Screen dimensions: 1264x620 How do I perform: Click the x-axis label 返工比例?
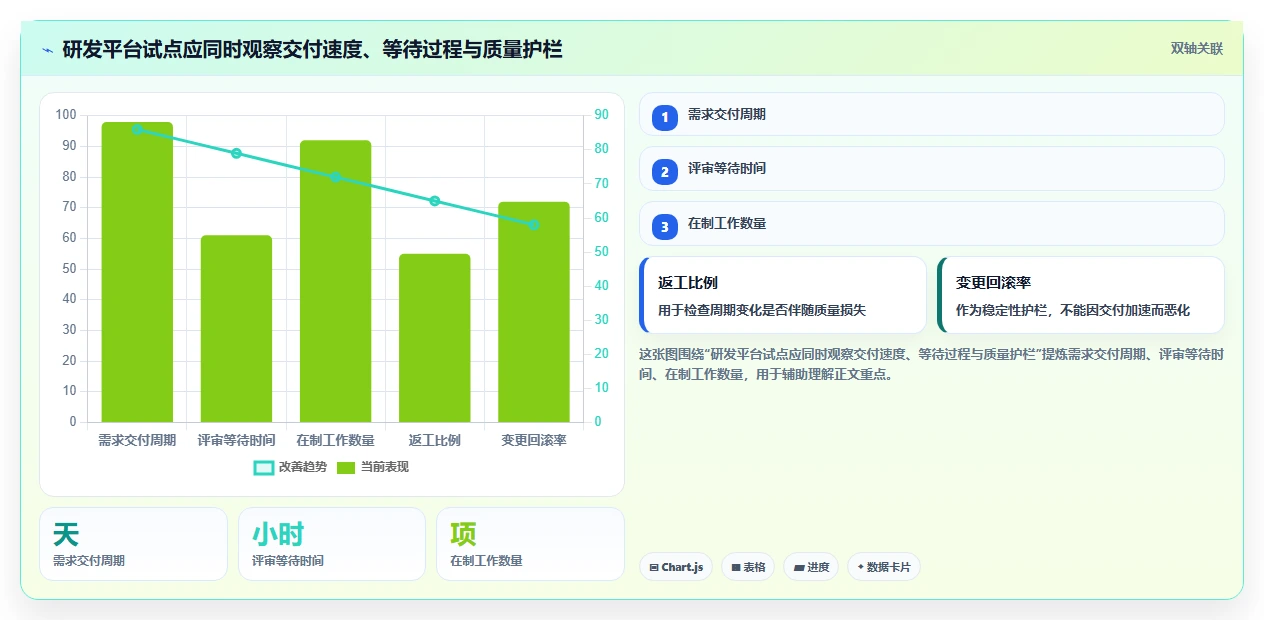434,440
